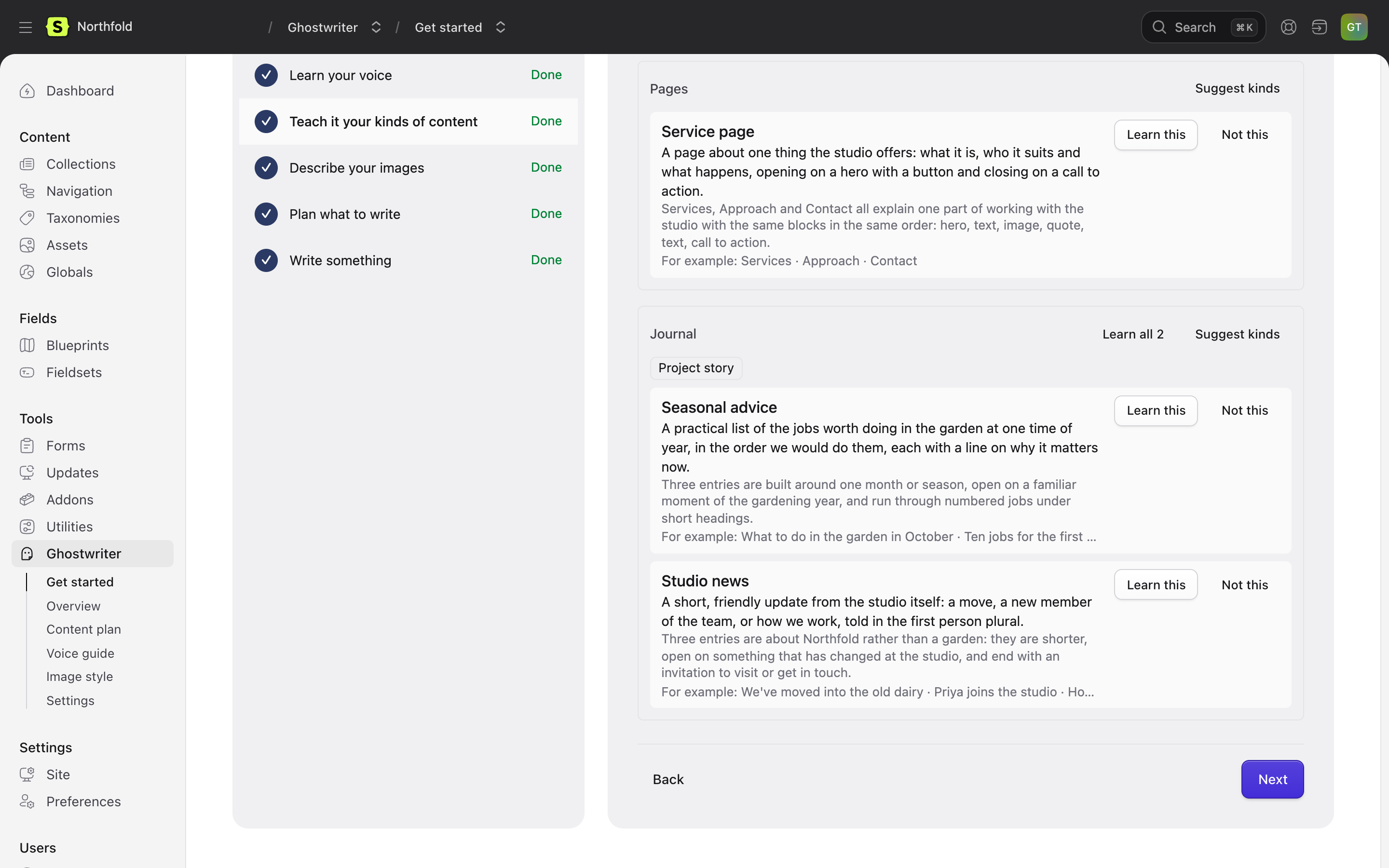Click the Write something checkmark
The width and height of the screenshot is (1389, 868).
(x=266, y=260)
